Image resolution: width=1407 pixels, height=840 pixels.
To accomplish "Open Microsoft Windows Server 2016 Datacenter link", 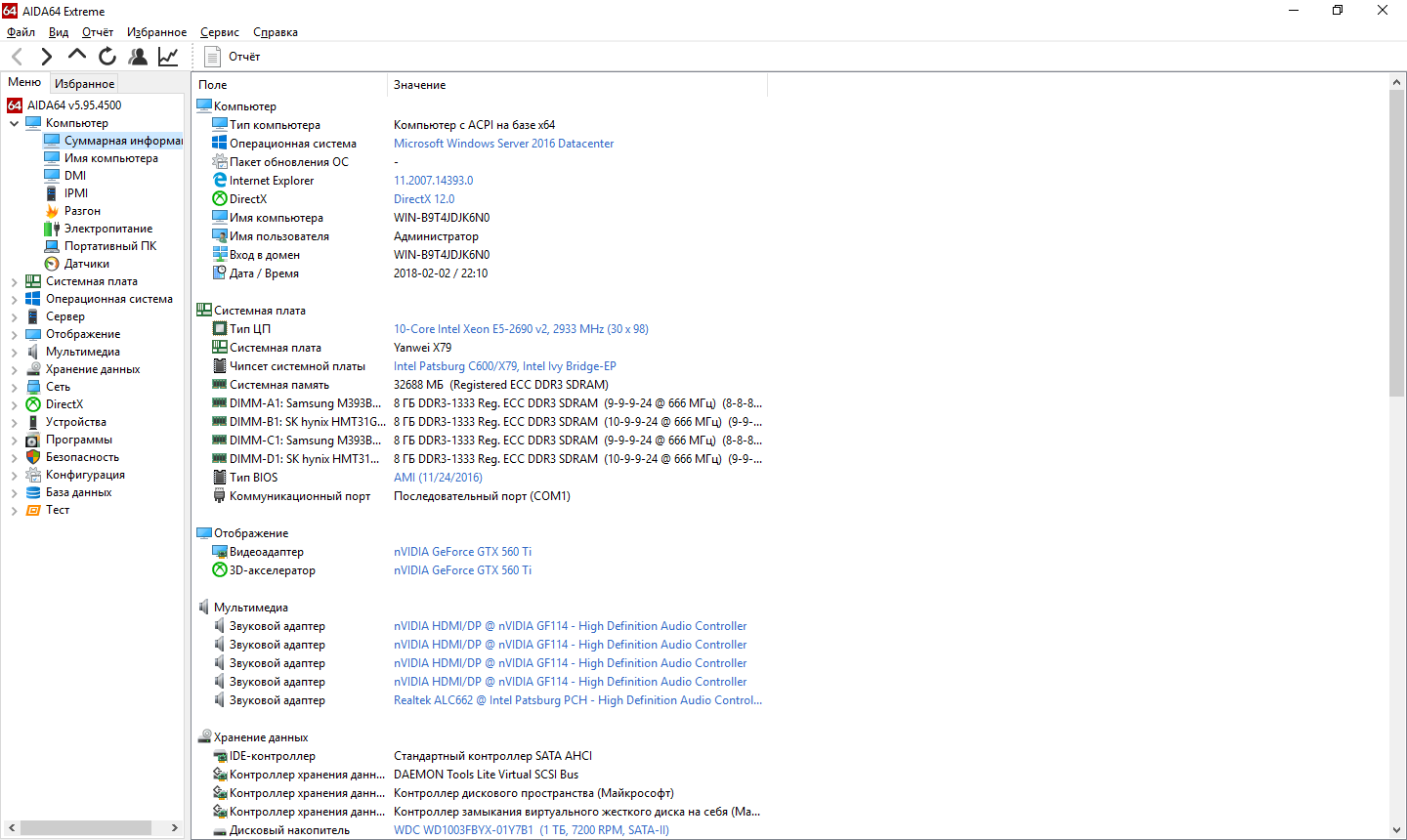I will coord(503,144).
